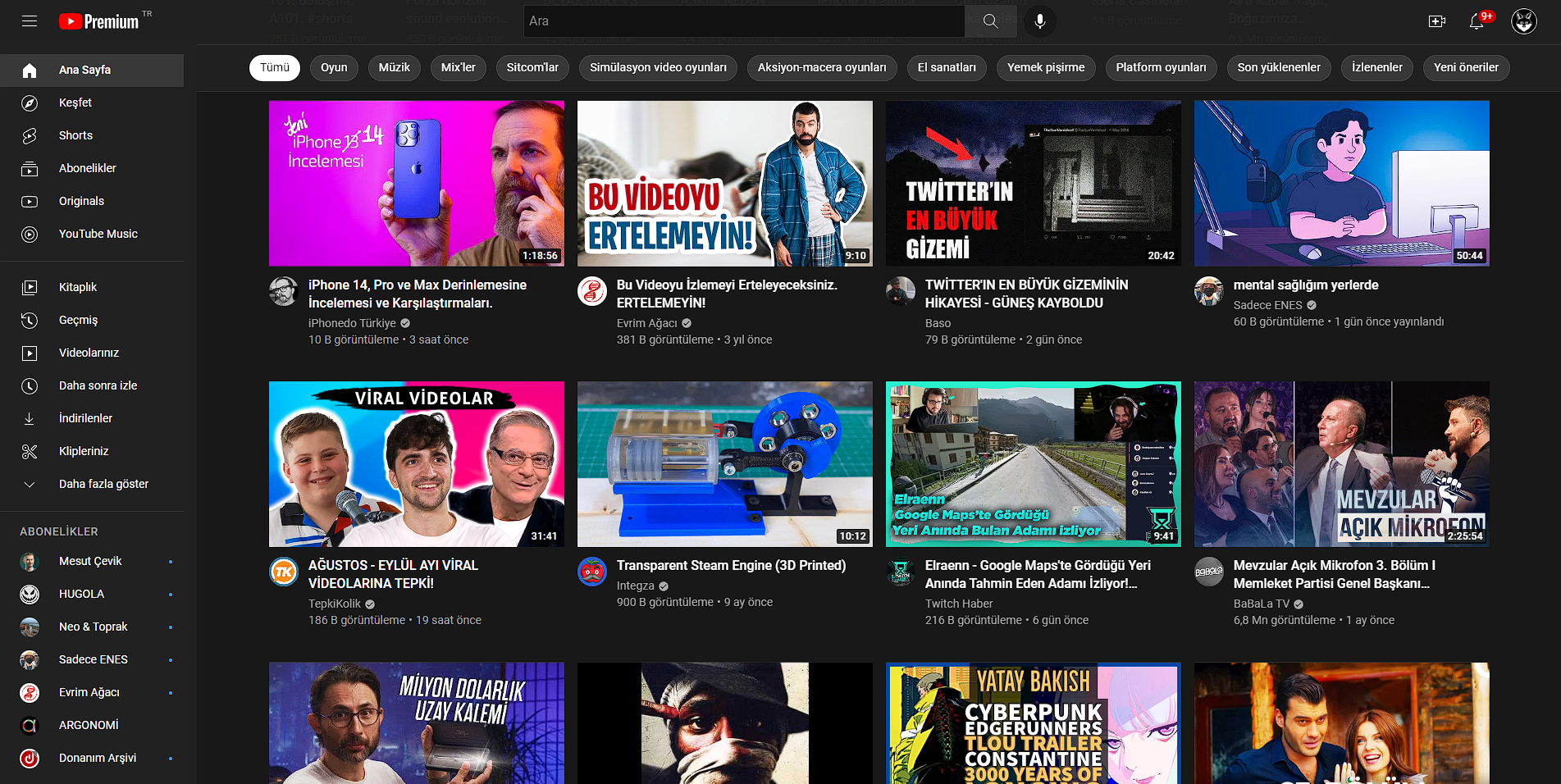Click Integza channel avatar
The width and height of the screenshot is (1561, 784).
592,572
